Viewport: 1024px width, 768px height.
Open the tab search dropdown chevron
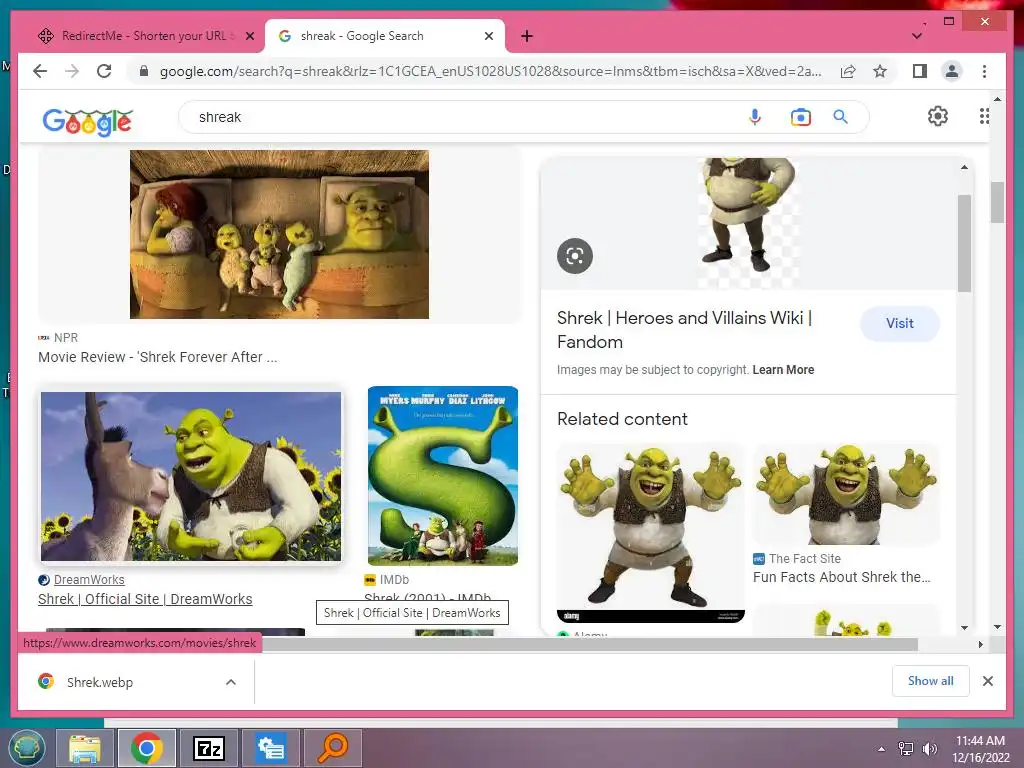click(917, 37)
